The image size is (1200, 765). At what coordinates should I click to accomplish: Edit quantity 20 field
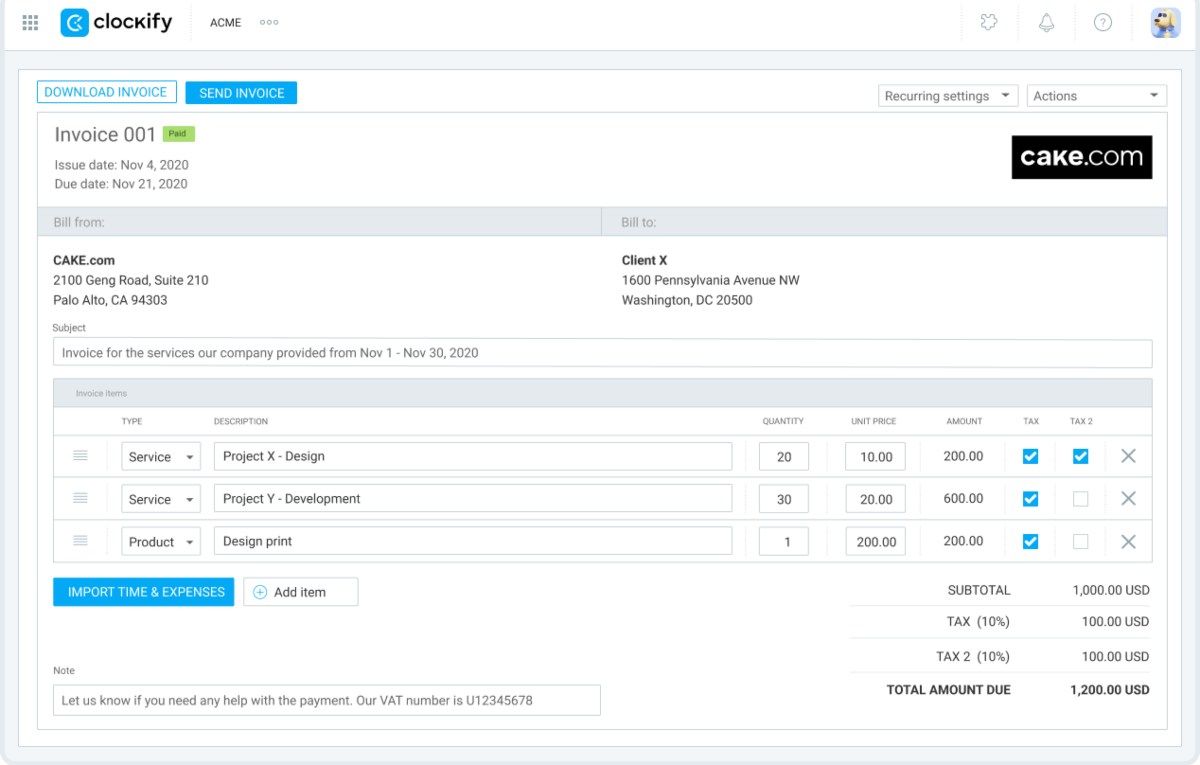pos(784,456)
